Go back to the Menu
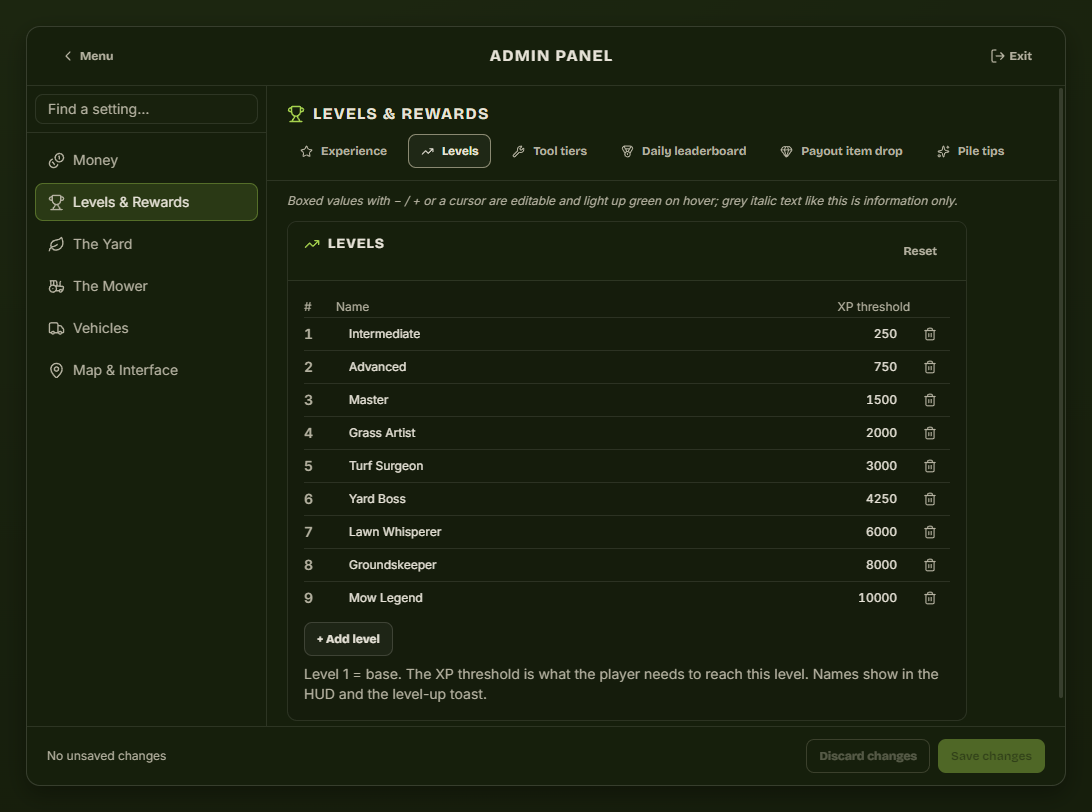The height and width of the screenshot is (812, 1092). [88, 56]
